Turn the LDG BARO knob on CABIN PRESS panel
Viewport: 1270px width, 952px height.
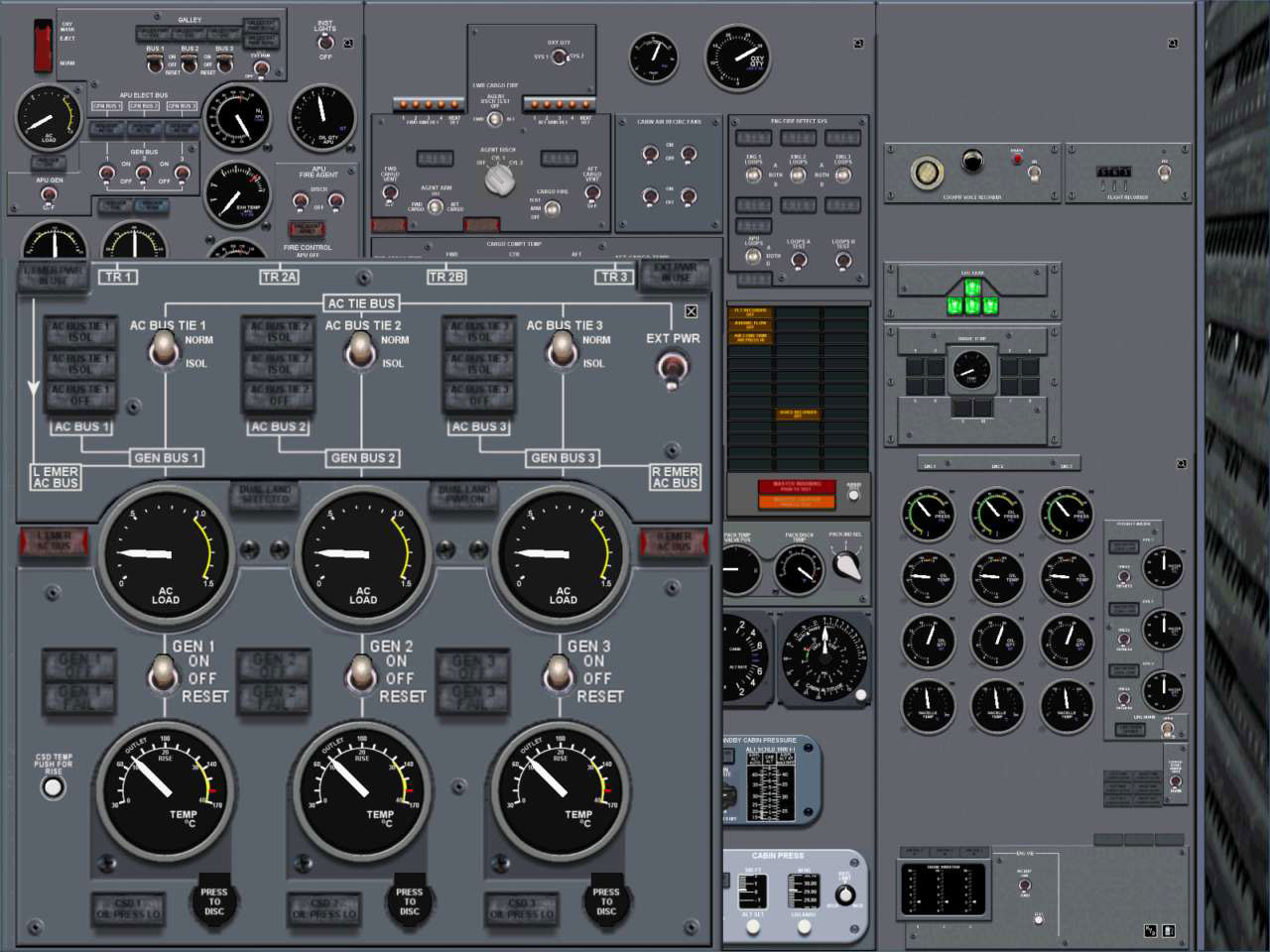[804, 926]
